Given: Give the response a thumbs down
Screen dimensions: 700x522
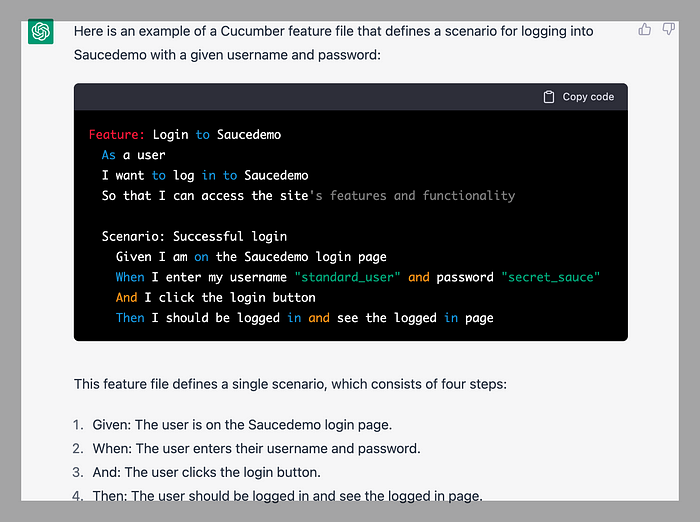Looking at the screenshot, I should [x=668, y=29].
